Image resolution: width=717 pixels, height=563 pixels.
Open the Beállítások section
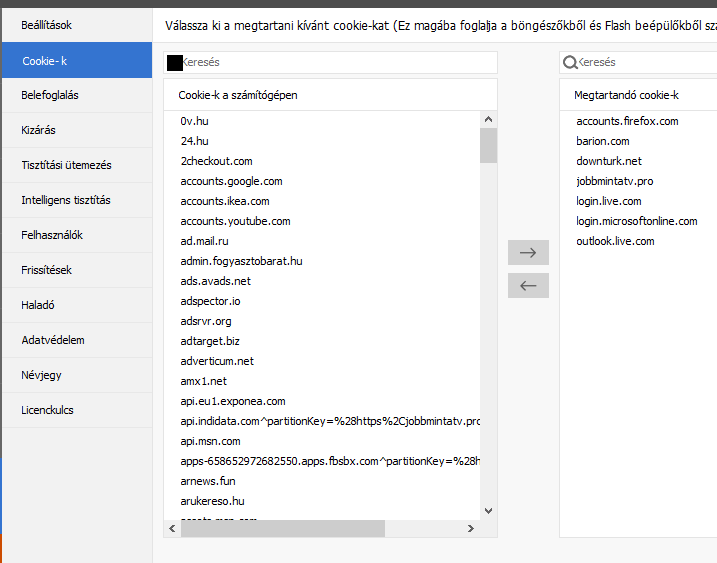[77, 25]
